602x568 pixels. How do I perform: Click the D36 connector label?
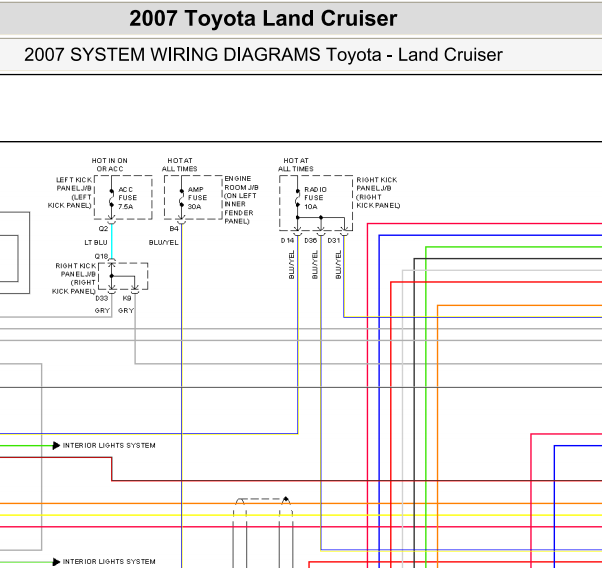click(x=311, y=240)
